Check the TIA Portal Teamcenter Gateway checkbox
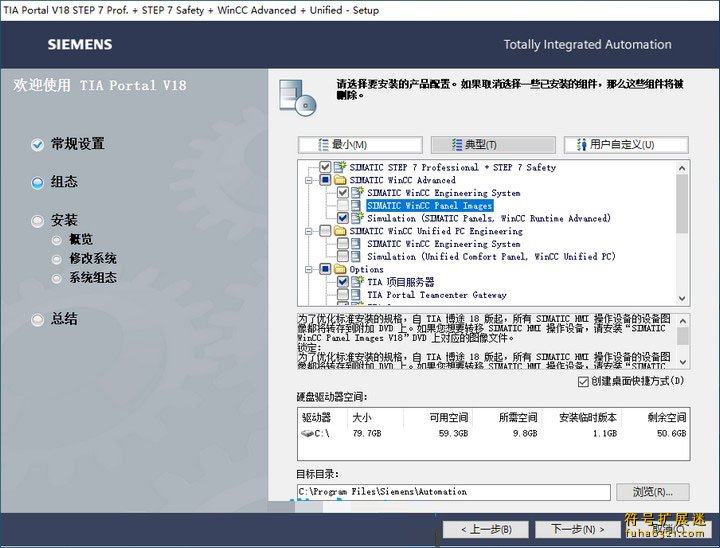The height and width of the screenshot is (548, 720). point(343,294)
